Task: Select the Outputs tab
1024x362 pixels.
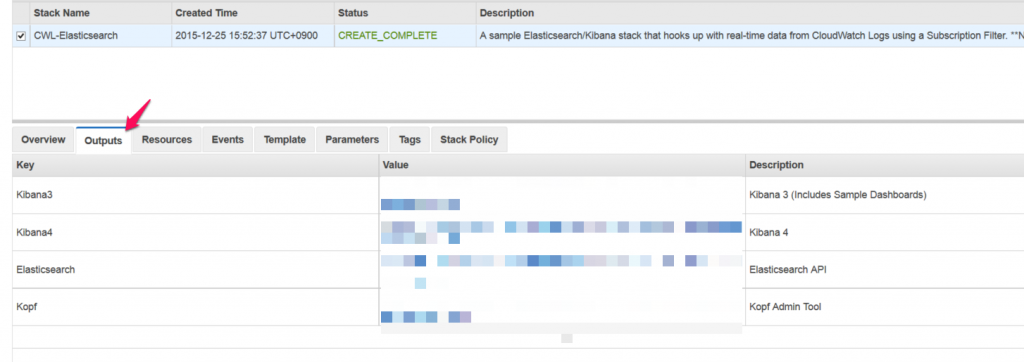Action: (x=103, y=140)
